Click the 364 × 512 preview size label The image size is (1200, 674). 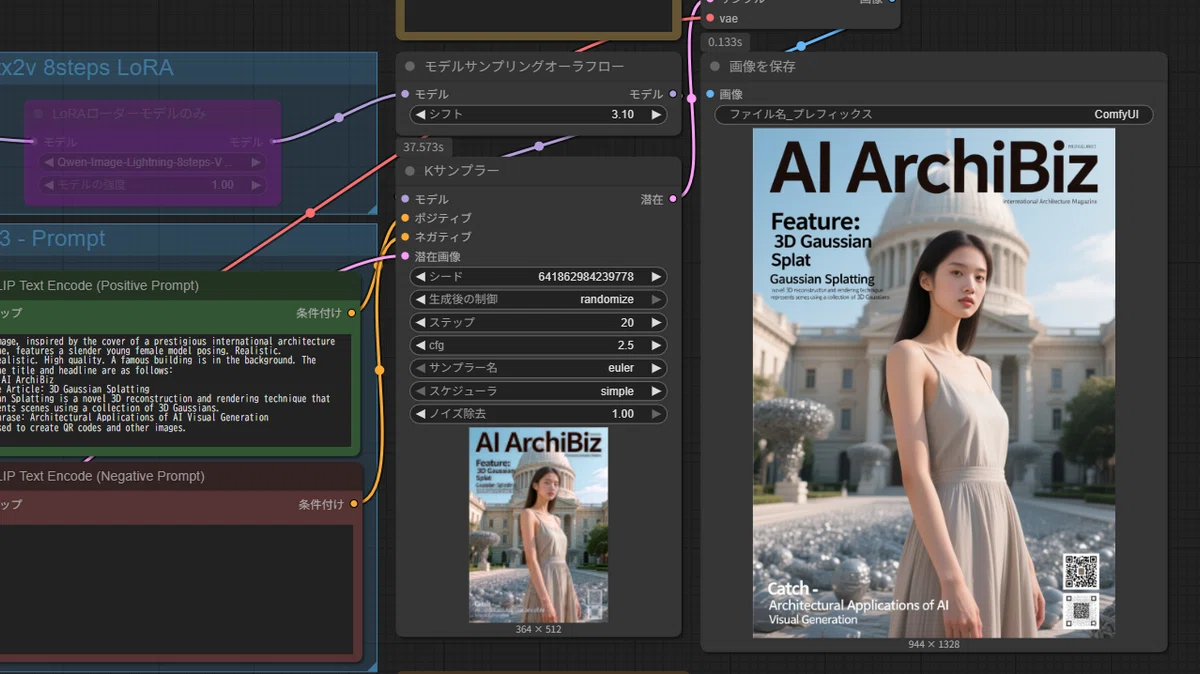538,630
